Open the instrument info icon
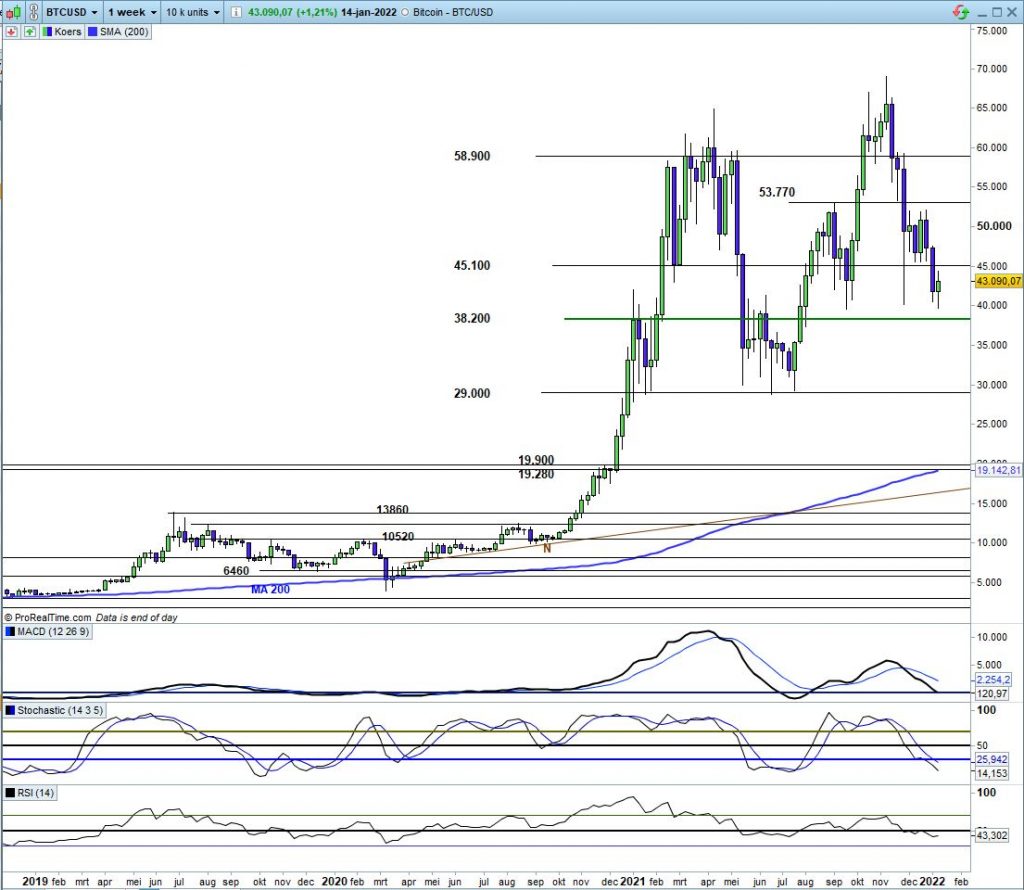The width and height of the screenshot is (1024, 890). coord(234,12)
